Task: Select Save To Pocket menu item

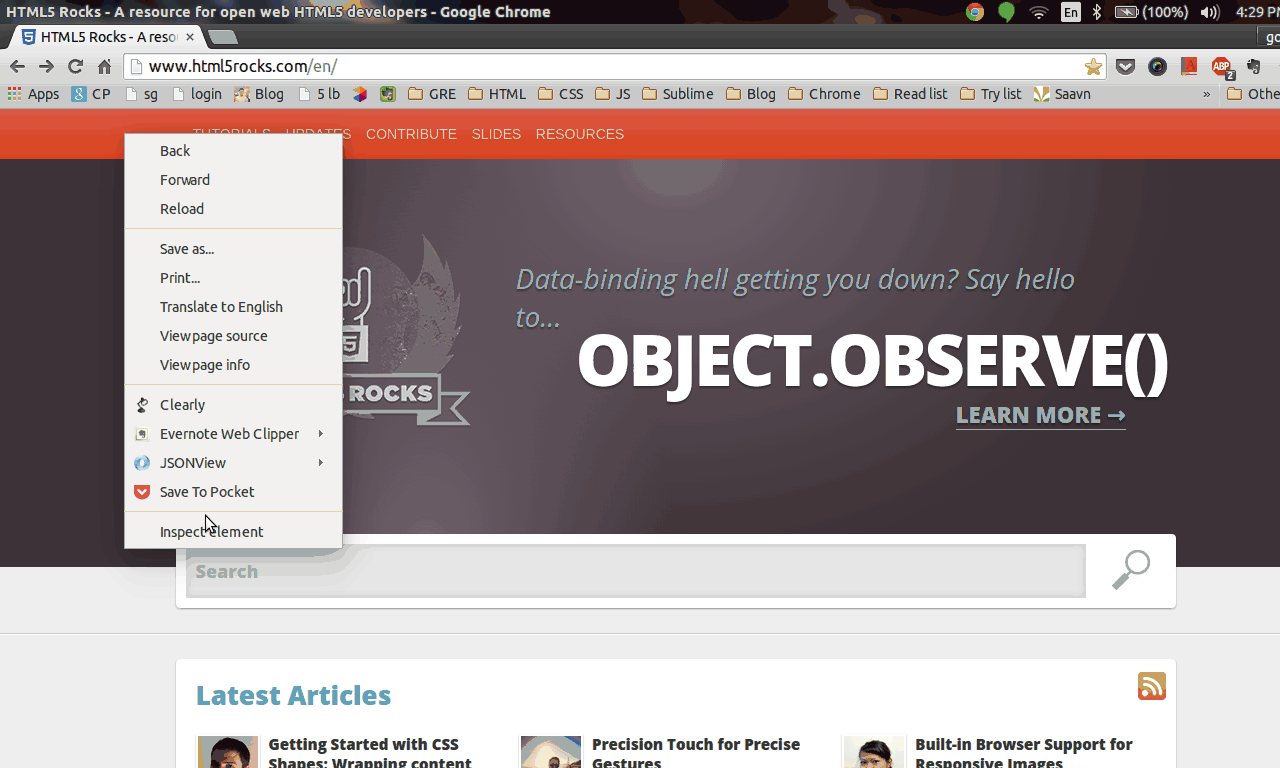Action: [207, 492]
